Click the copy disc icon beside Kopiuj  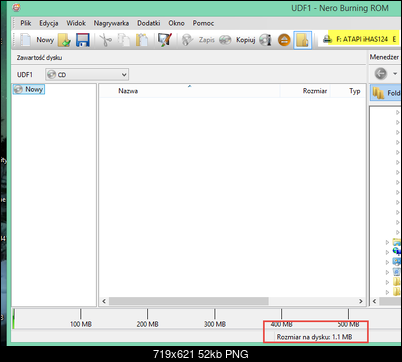click(225, 40)
